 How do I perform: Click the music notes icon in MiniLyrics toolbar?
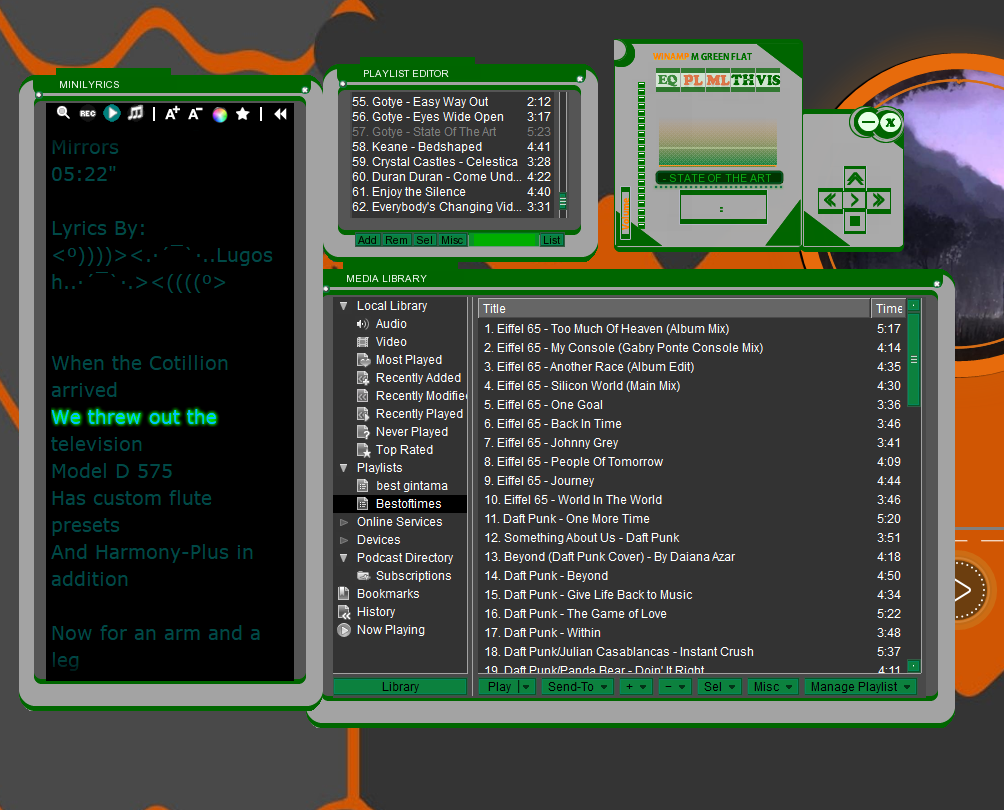(x=135, y=113)
